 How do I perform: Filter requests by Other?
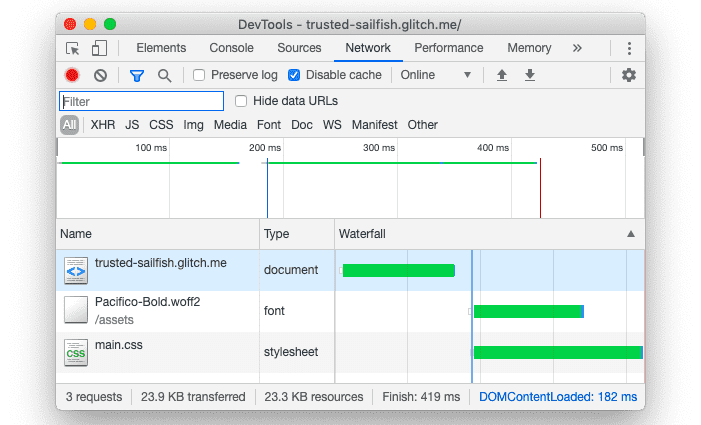click(422, 125)
